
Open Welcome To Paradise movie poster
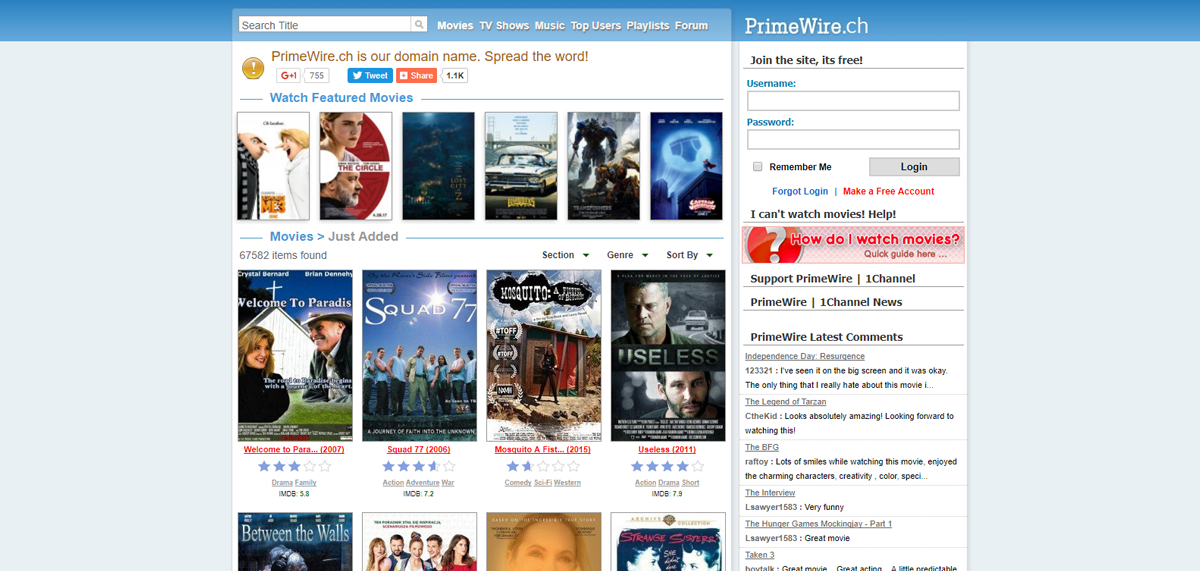click(295, 356)
